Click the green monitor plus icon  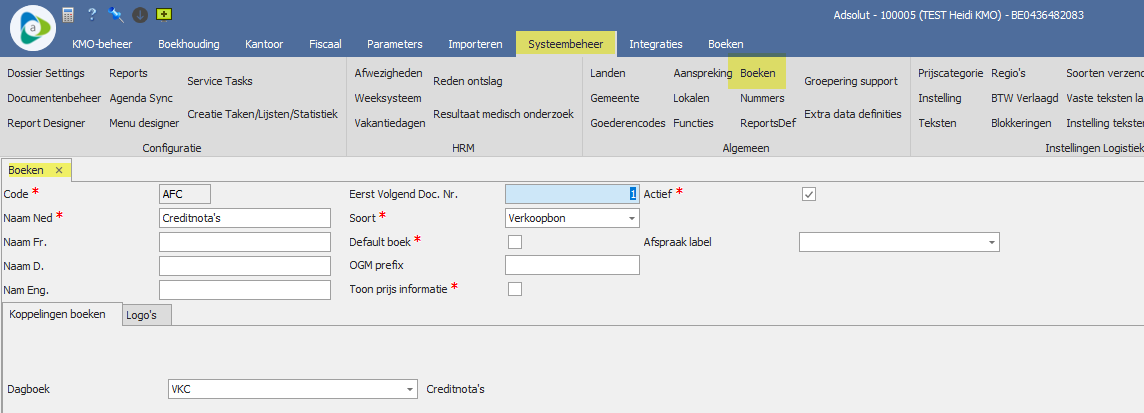tap(164, 14)
